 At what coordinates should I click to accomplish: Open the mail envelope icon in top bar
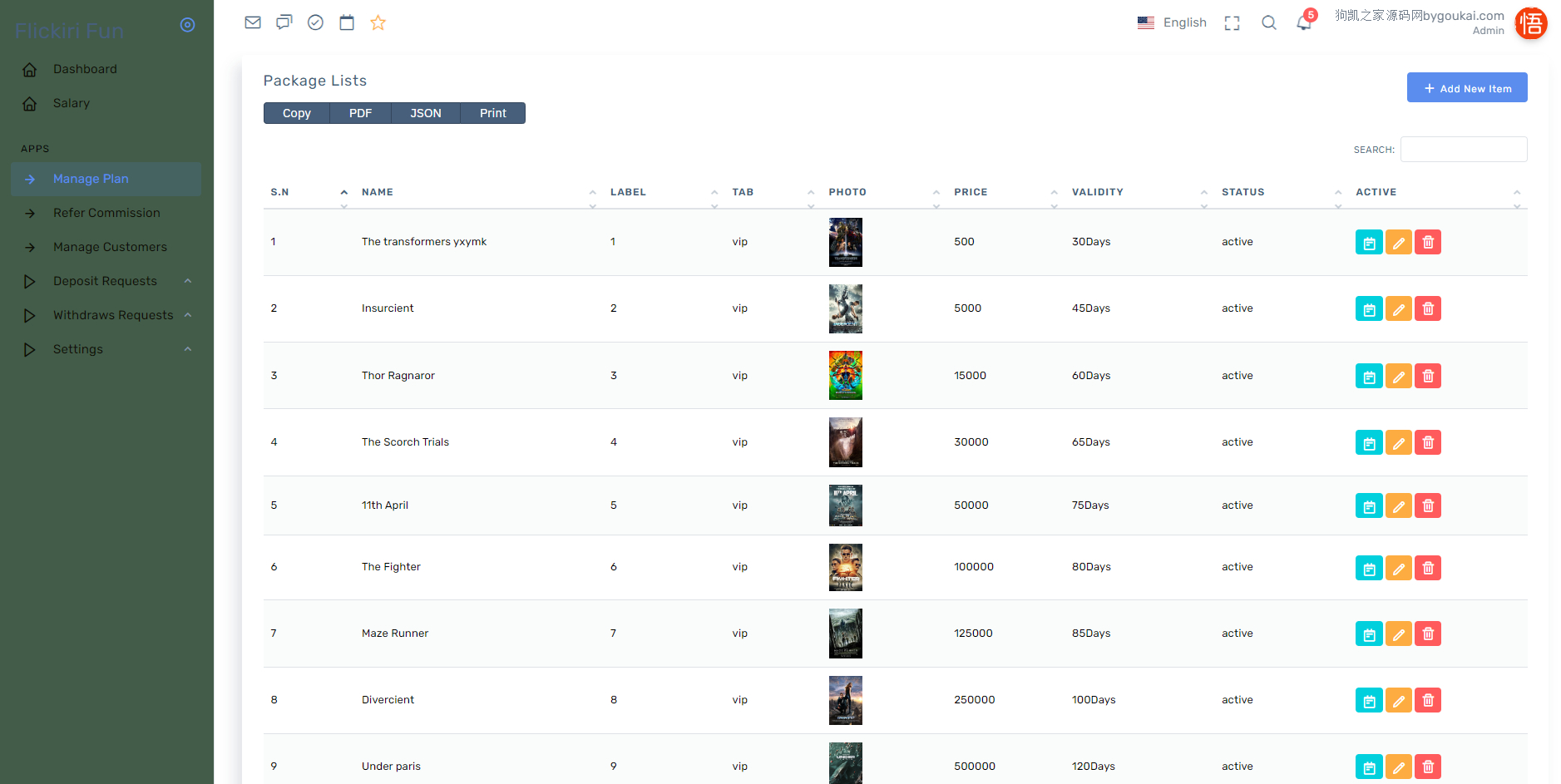253,22
